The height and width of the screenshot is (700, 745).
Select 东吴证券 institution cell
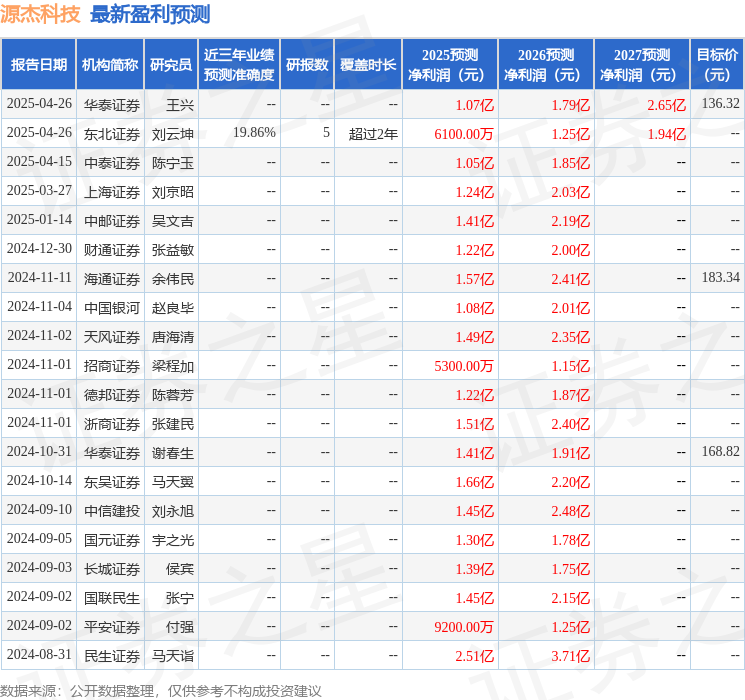click(112, 482)
